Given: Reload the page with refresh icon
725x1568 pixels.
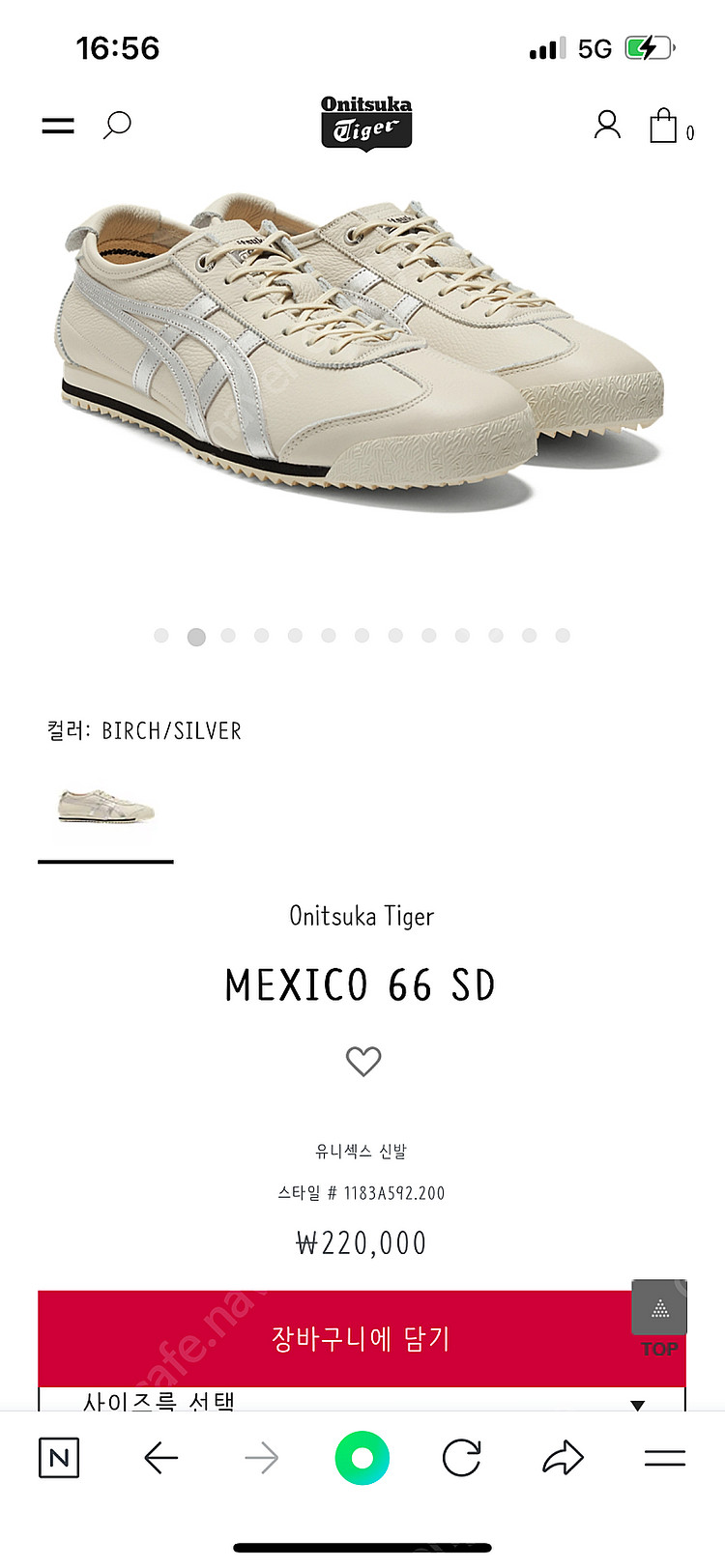Looking at the screenshot, I should point(462,1458).
